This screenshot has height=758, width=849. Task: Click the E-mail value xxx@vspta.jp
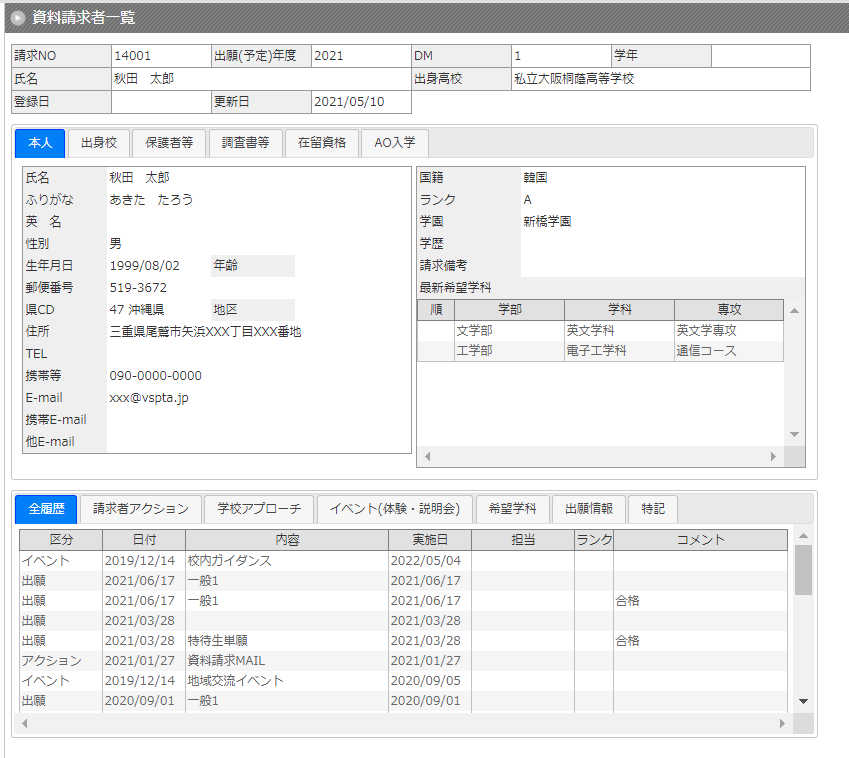[x=149, y=398]
